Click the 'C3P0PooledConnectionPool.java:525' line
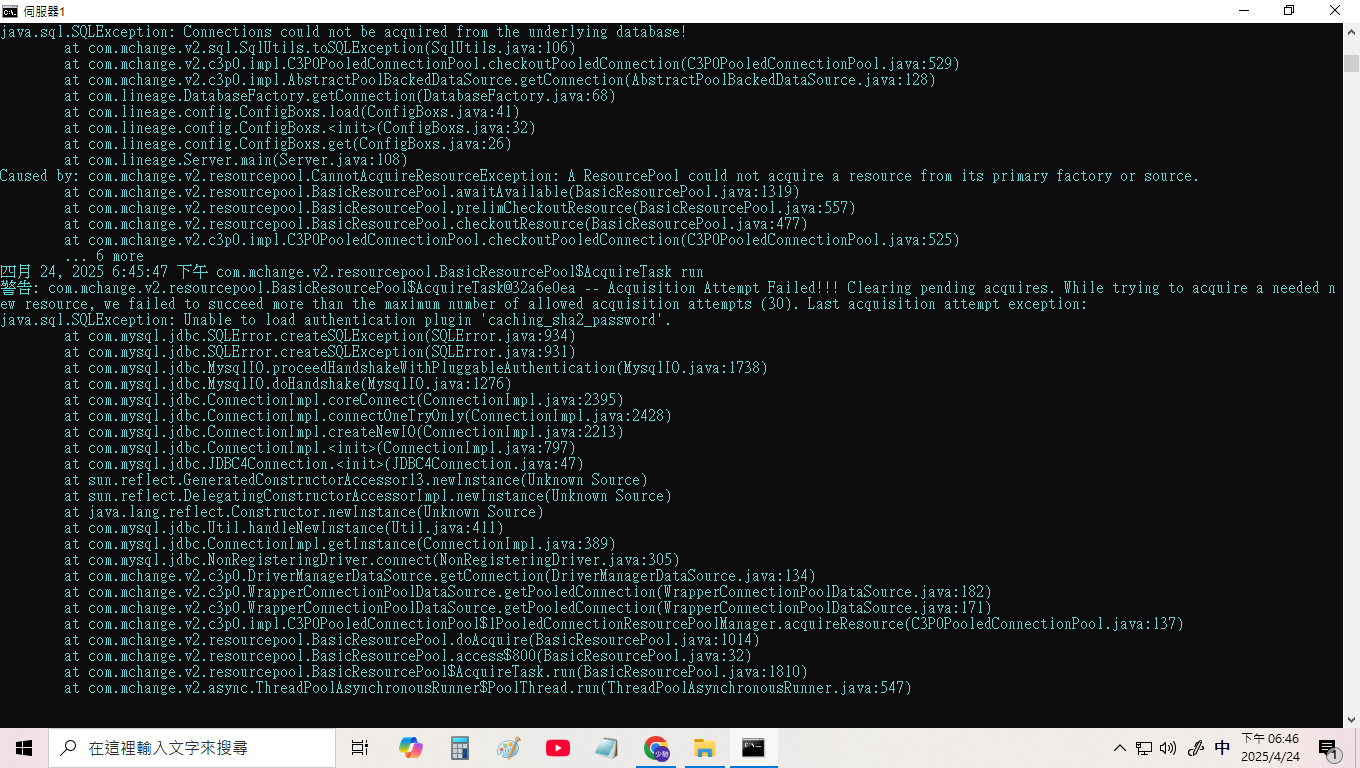The width and height of the screenshot is (1360, 768). point(512,240)
